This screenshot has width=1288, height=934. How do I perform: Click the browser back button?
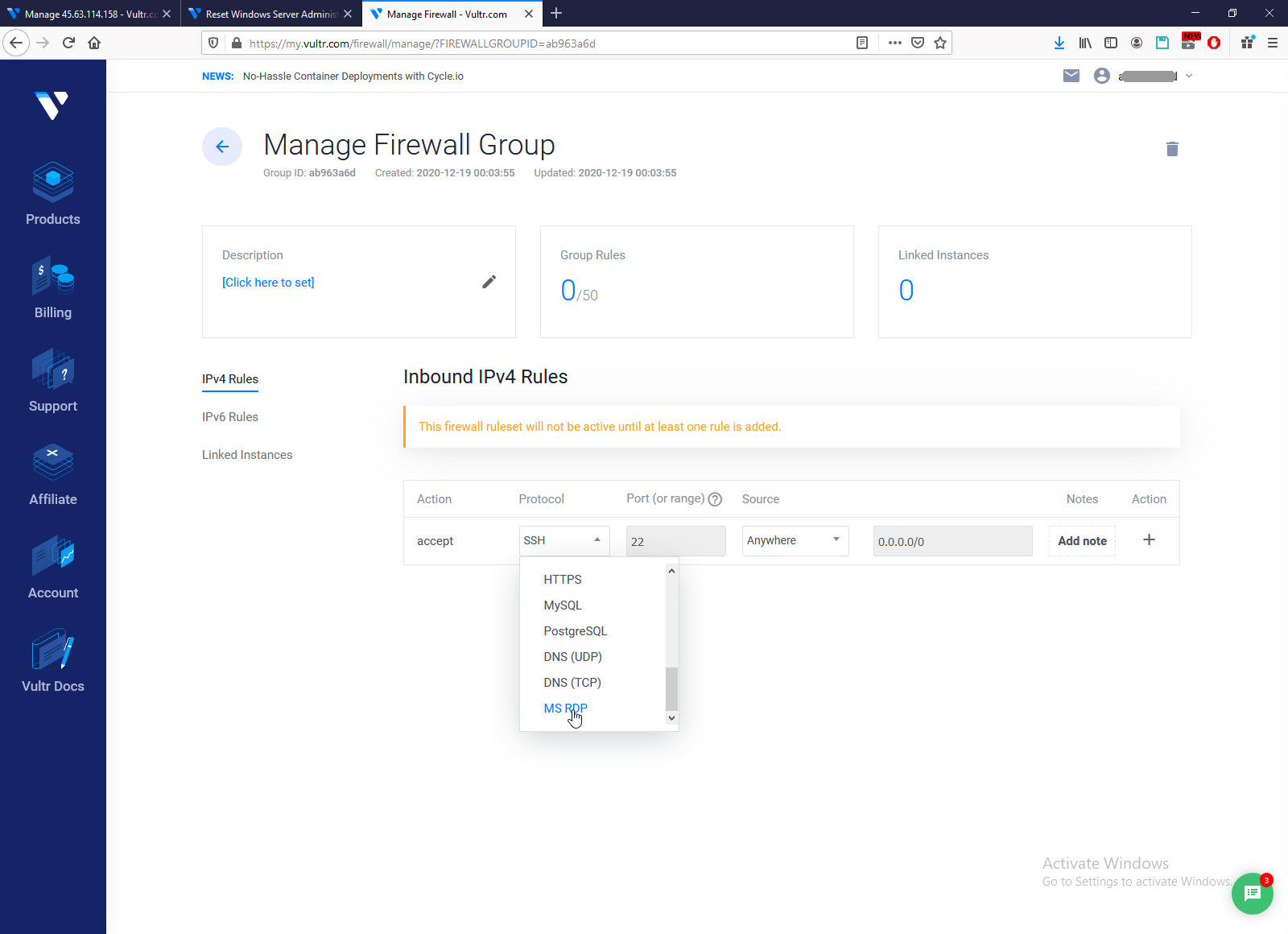pyautogui.click(x=16, y=43)
